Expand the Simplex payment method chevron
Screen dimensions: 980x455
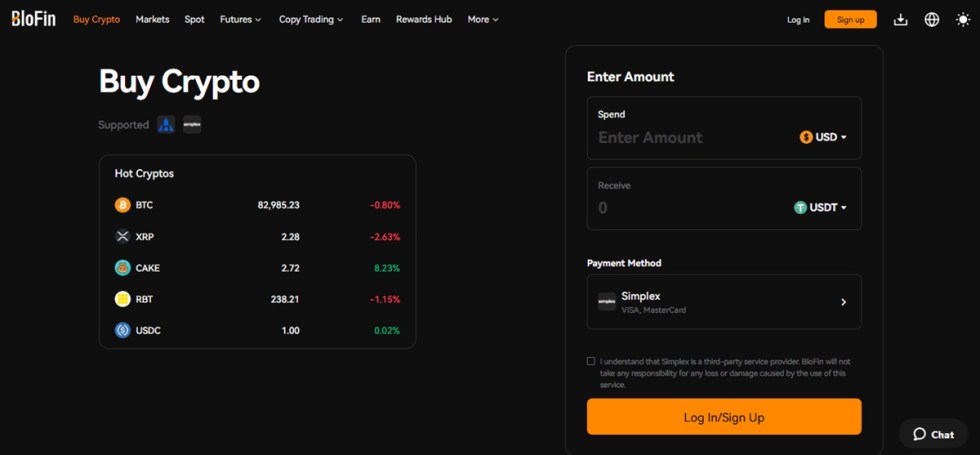pyautogui.click(x=843, y=302)
